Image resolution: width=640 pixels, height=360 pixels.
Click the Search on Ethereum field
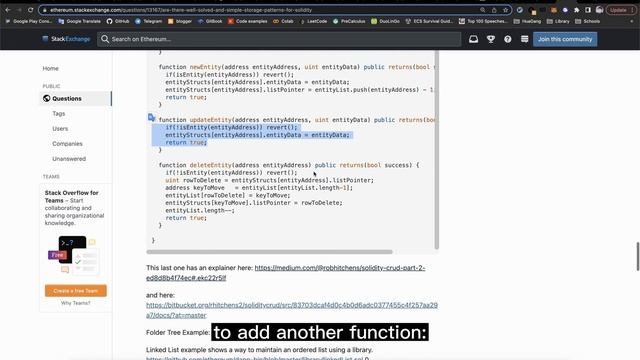pos(279,39)
